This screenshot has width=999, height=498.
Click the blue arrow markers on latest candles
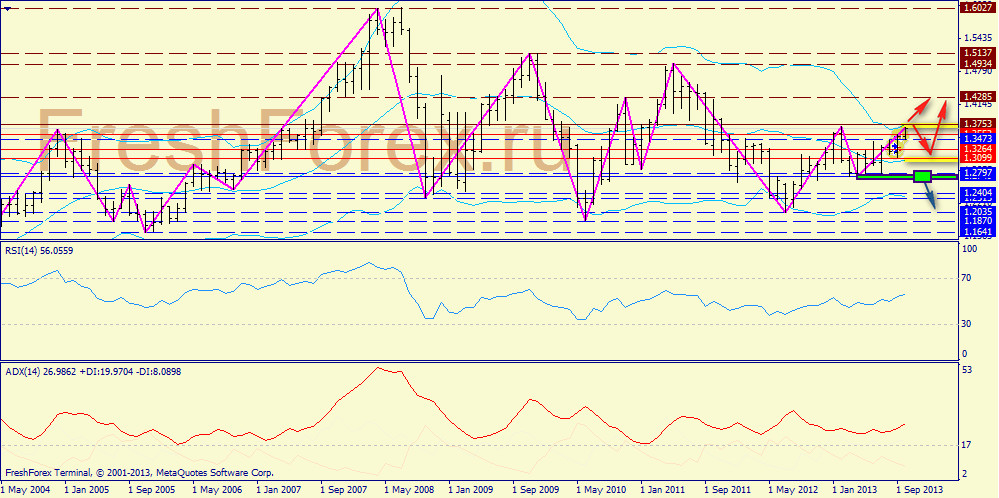click(895, 147)
